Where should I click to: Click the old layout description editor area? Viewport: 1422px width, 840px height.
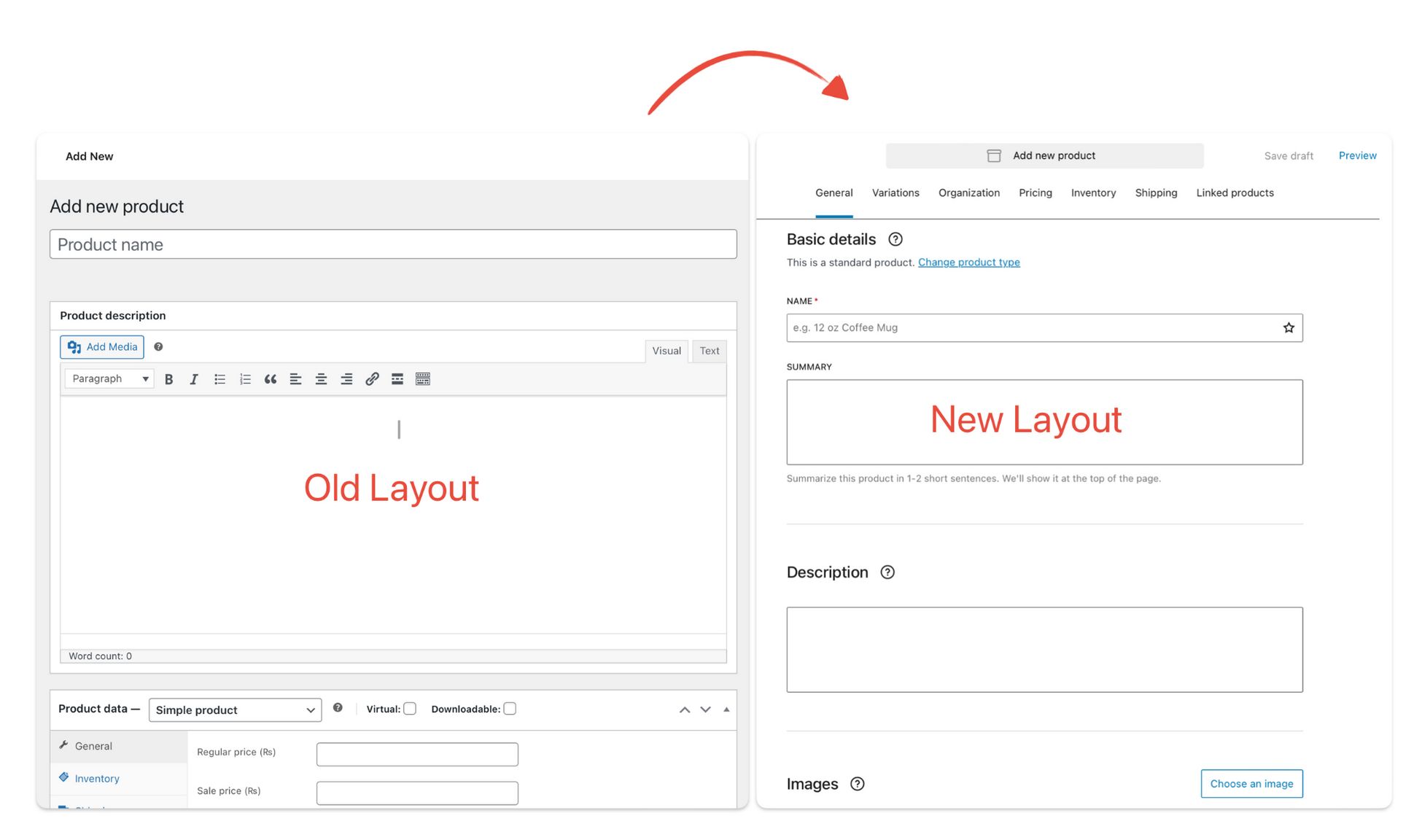point(393,515)
